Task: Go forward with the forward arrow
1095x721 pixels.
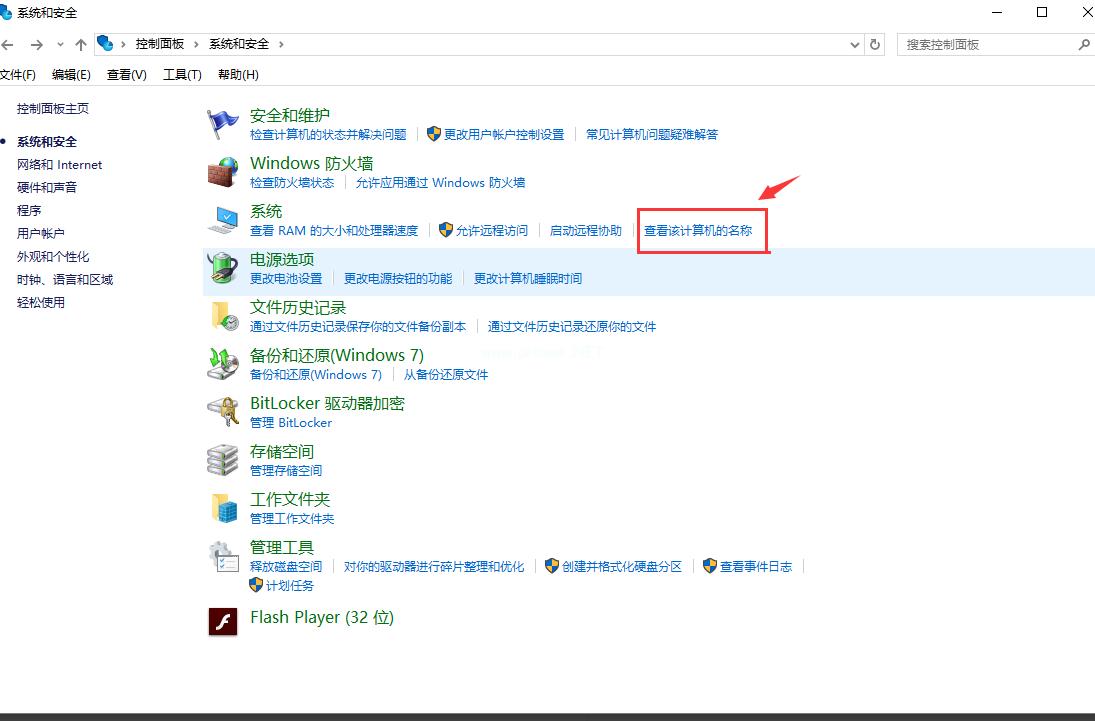Action: (x=36, y=45)
